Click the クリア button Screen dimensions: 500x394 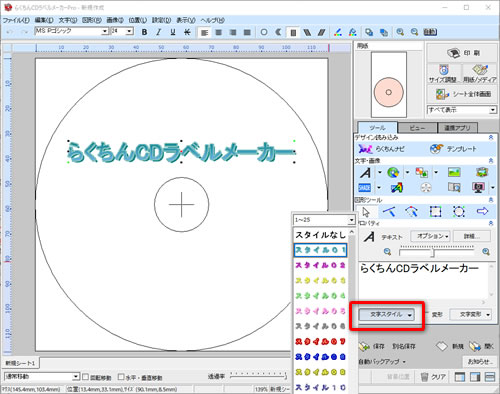pyautogui.click(x=433, y=377)
